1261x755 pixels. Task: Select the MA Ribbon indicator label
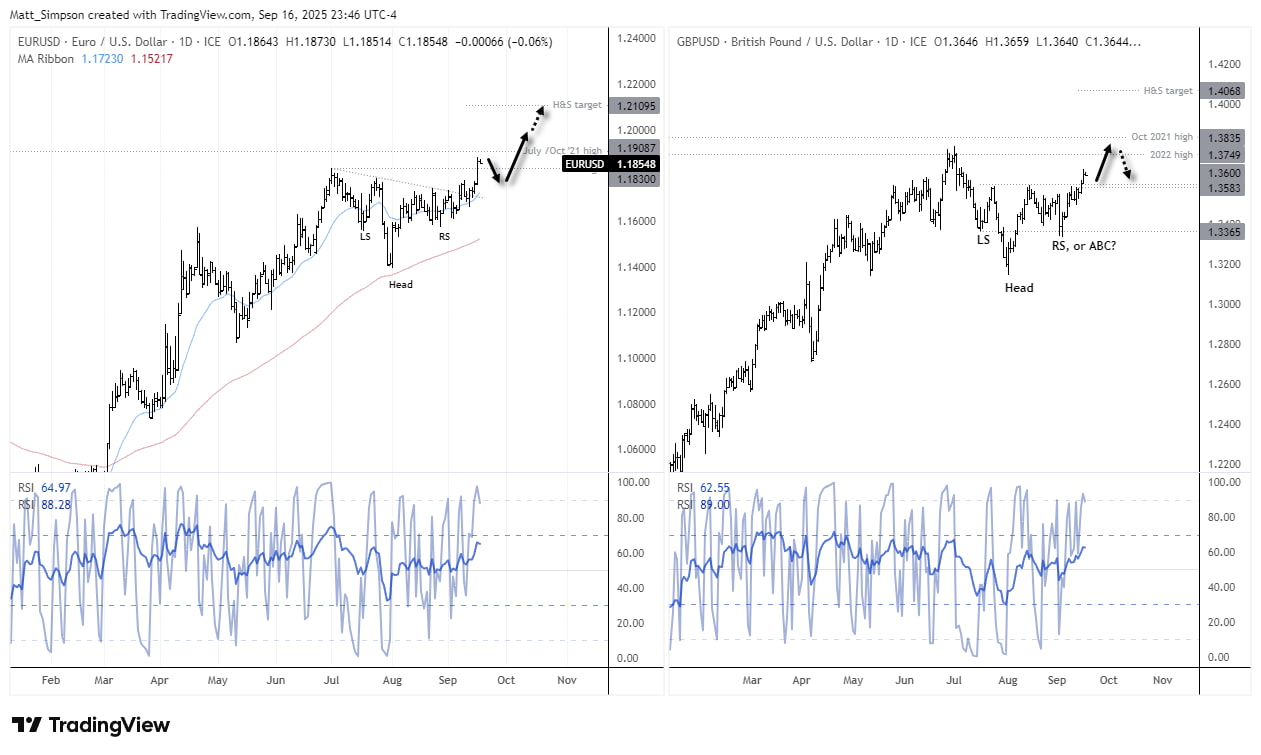45,58
